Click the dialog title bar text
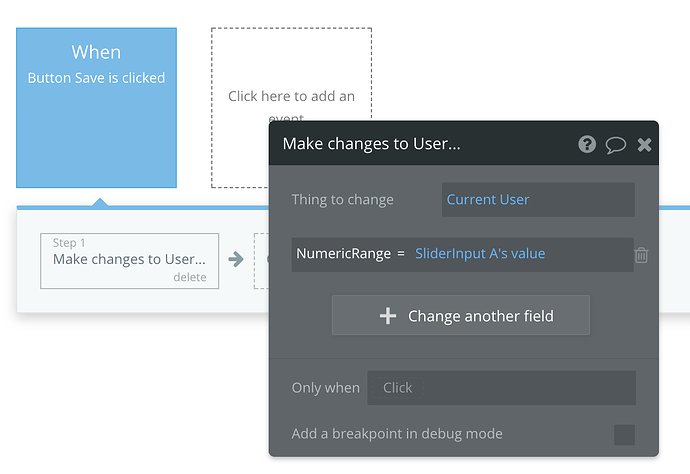 372,144
